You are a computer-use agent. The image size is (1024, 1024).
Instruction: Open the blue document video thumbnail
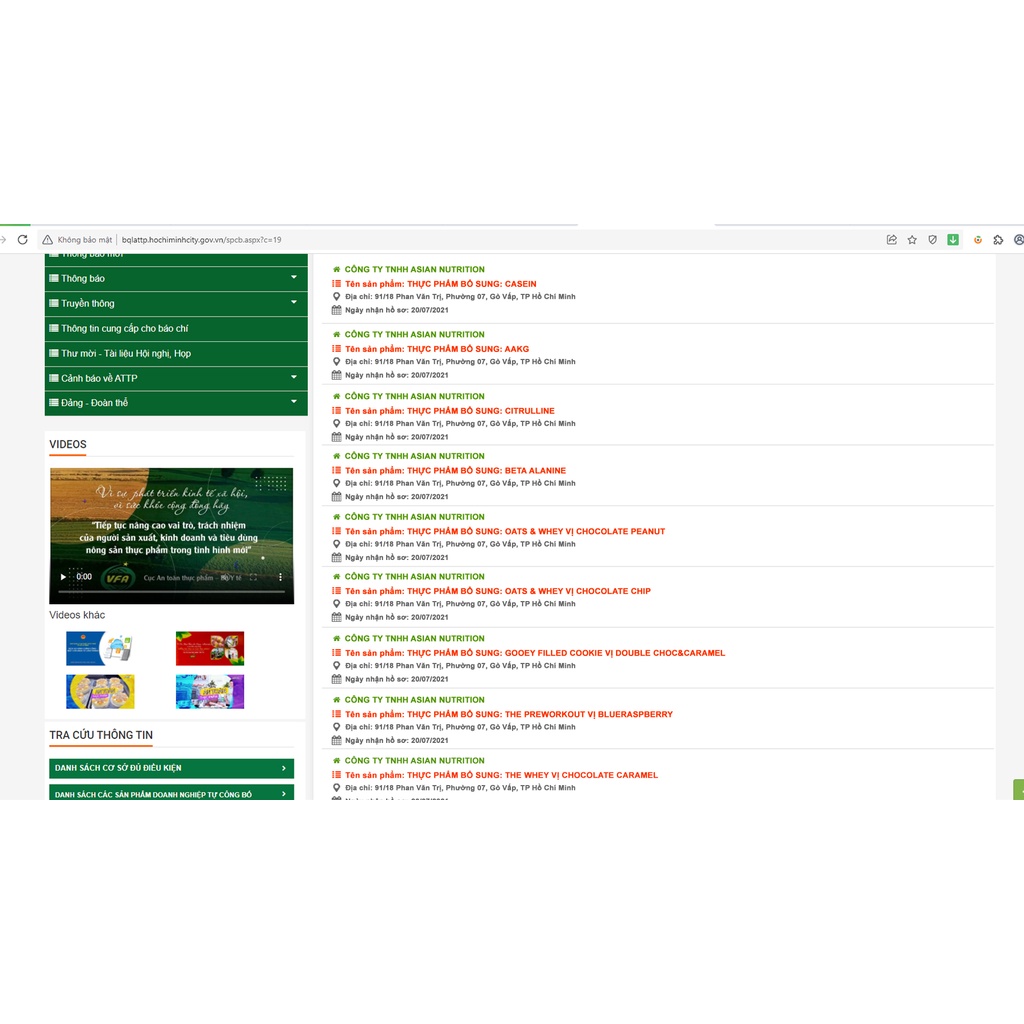coord(100,648)
